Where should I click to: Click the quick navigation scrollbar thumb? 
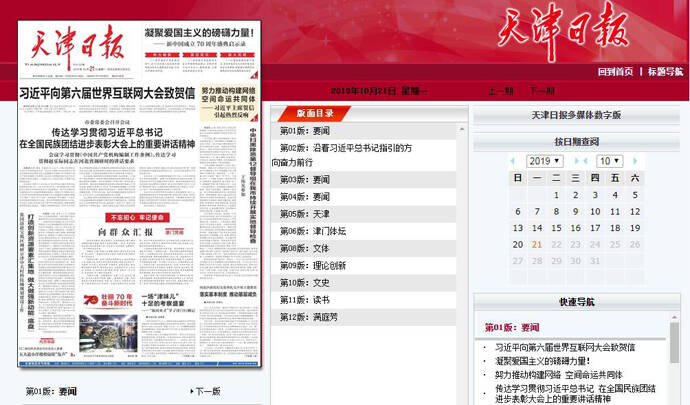click(x=674, y=342)
